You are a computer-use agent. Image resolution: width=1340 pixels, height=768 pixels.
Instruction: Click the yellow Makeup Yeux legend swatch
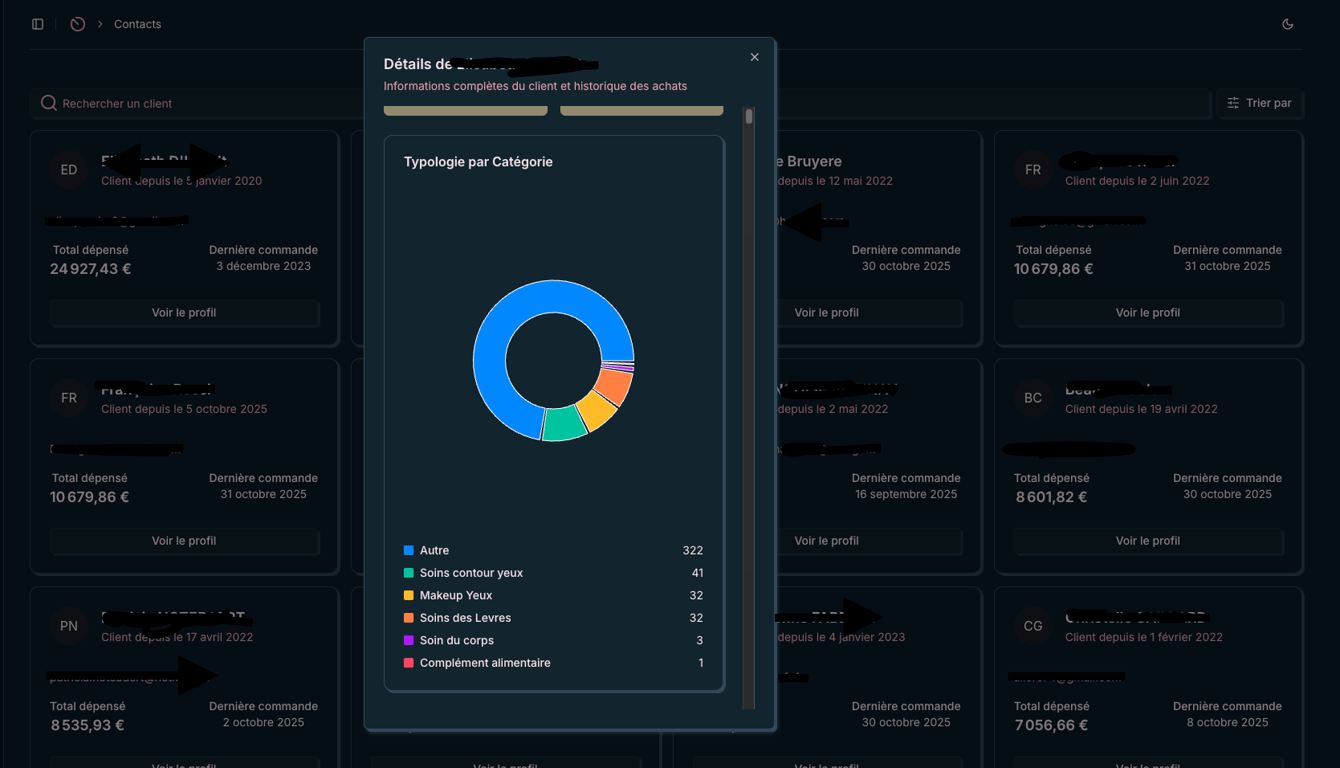pyautogui.click(x=408, y=596)
